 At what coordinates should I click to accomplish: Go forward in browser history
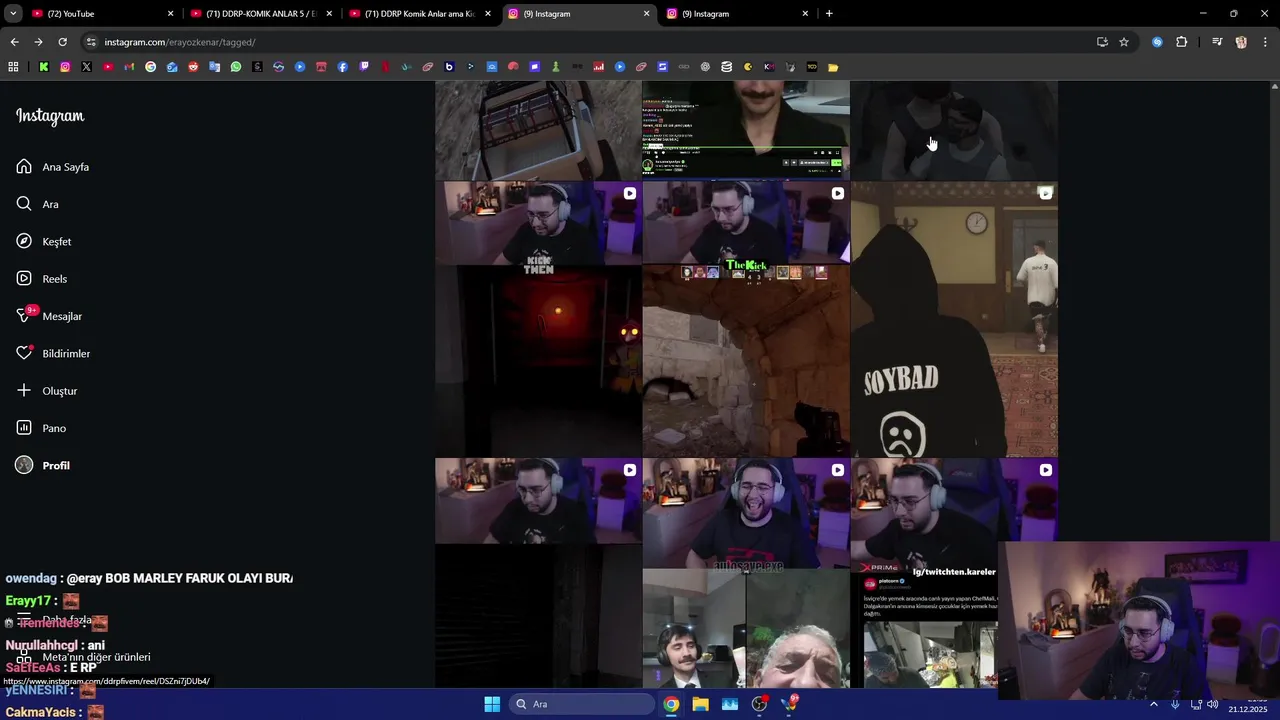point(38,42)
